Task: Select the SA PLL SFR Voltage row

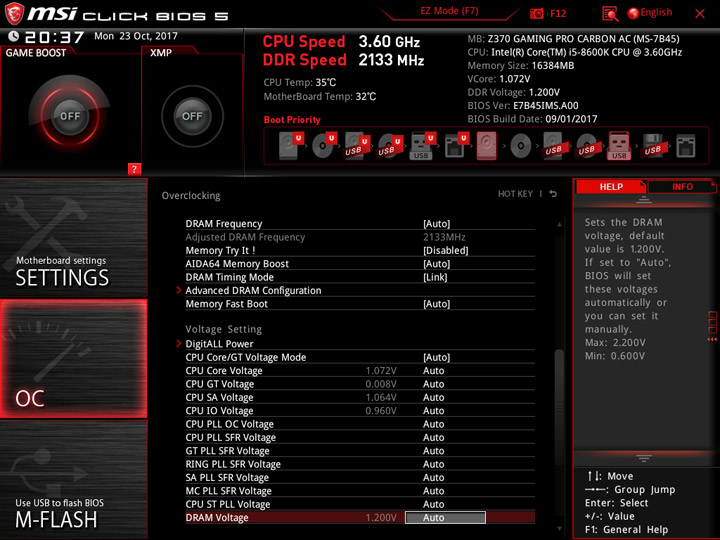Action: (x=360, y=477)
